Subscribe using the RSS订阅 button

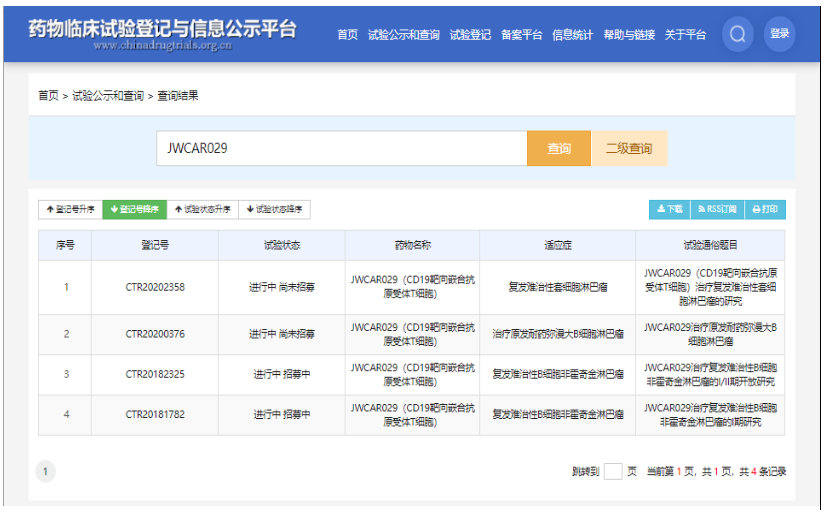717,209
